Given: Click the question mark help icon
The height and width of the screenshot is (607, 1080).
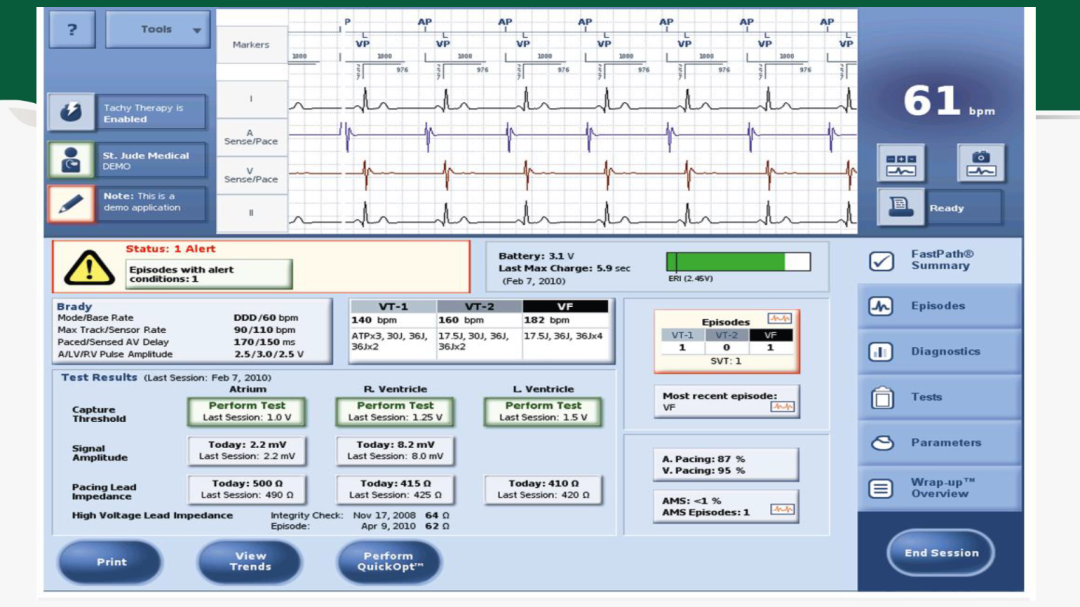Looking at the screenshot, I should 72,30.
